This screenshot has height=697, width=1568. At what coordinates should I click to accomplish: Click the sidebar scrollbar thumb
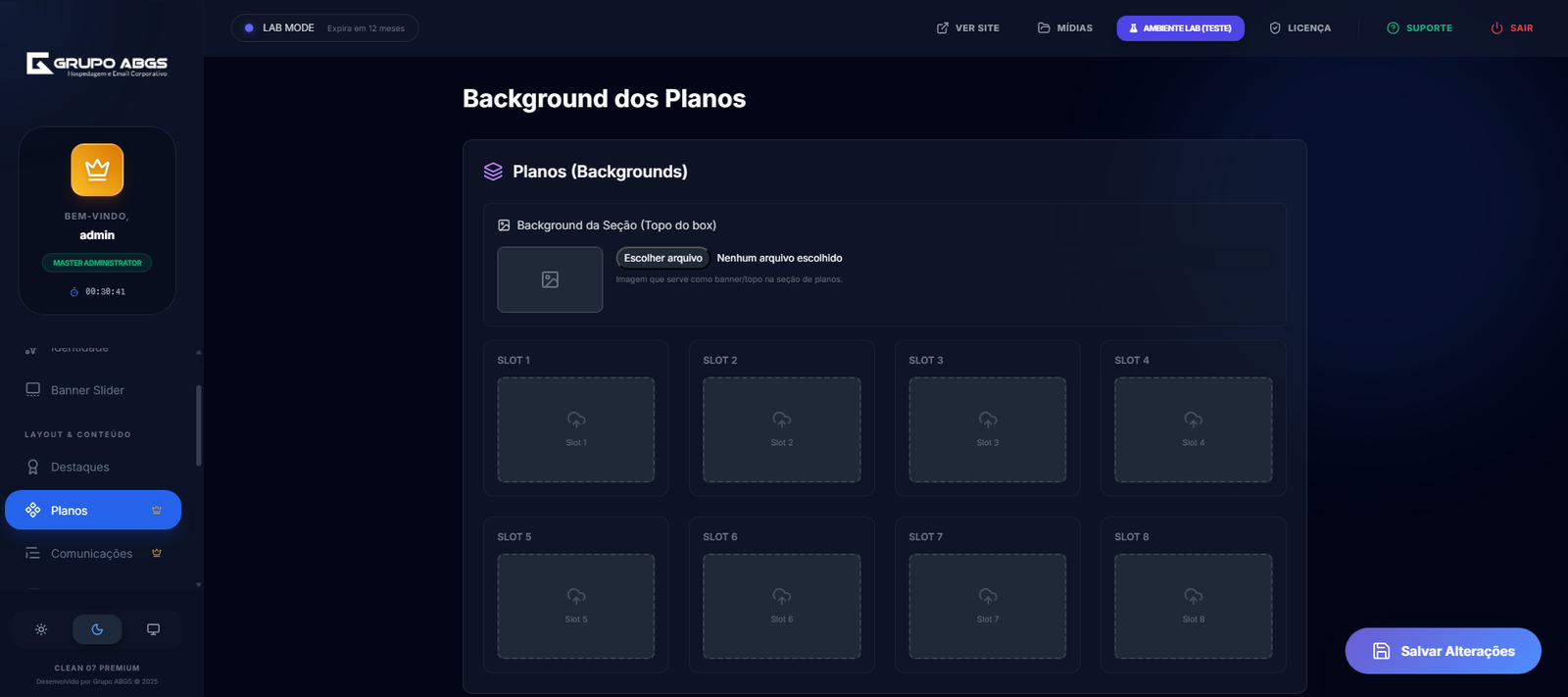pos(199,425)
